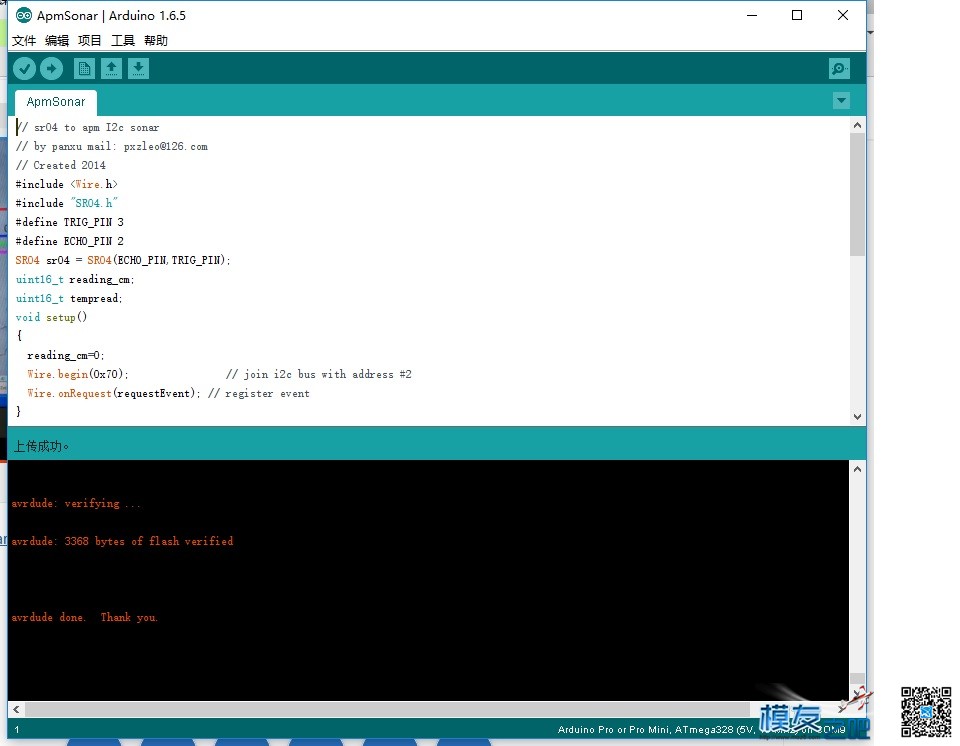The image size is (960, 746).
Task: Maximize the Arduino window
Action: pyautogui.click(x=797, y=15)
